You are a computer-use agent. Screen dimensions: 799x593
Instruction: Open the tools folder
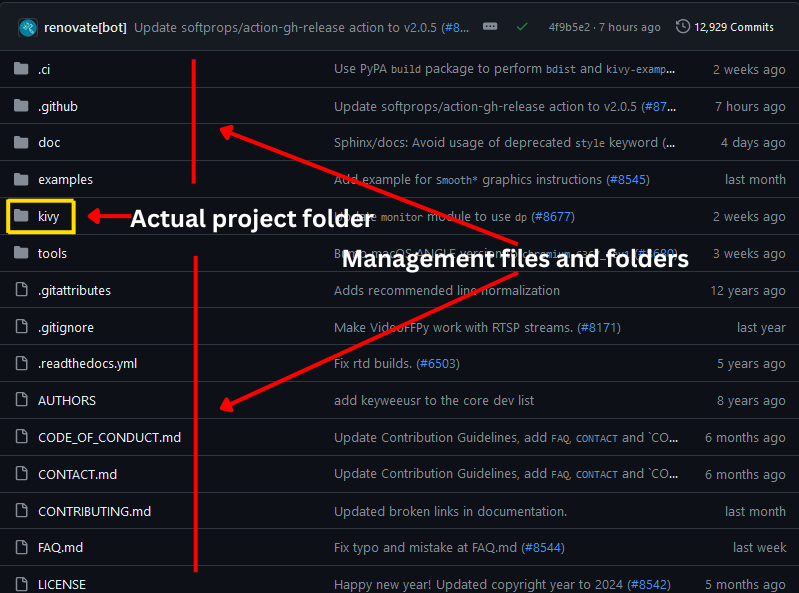pyautogui.click(x=52, y=253)
